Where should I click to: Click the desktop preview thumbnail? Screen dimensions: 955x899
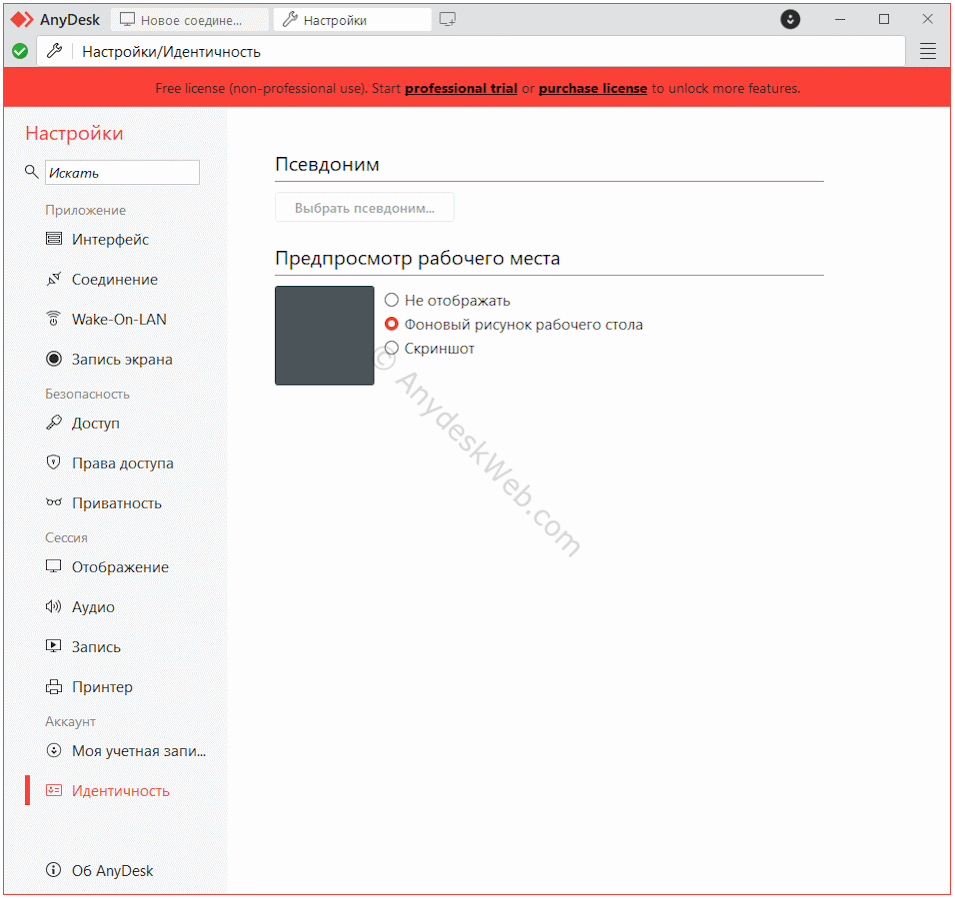tap(325, 335)
